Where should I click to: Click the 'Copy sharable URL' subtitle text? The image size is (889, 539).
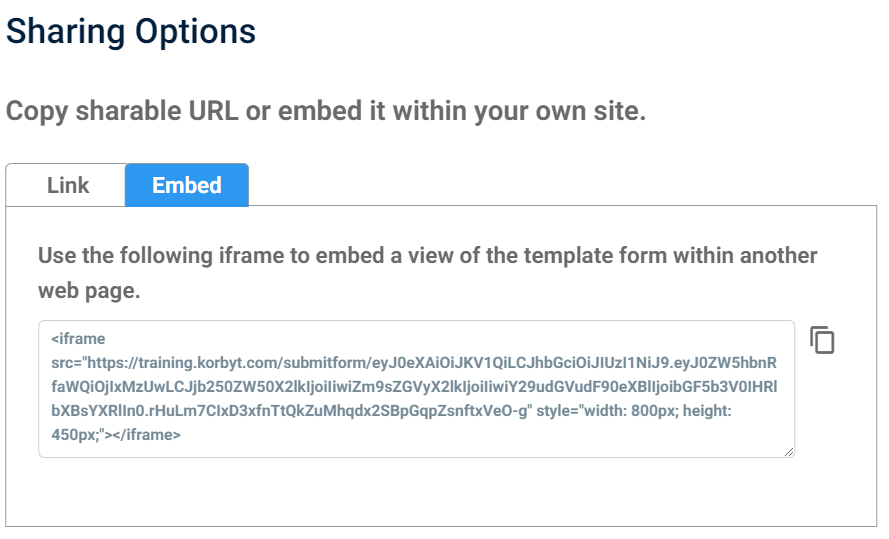[326, 111]
